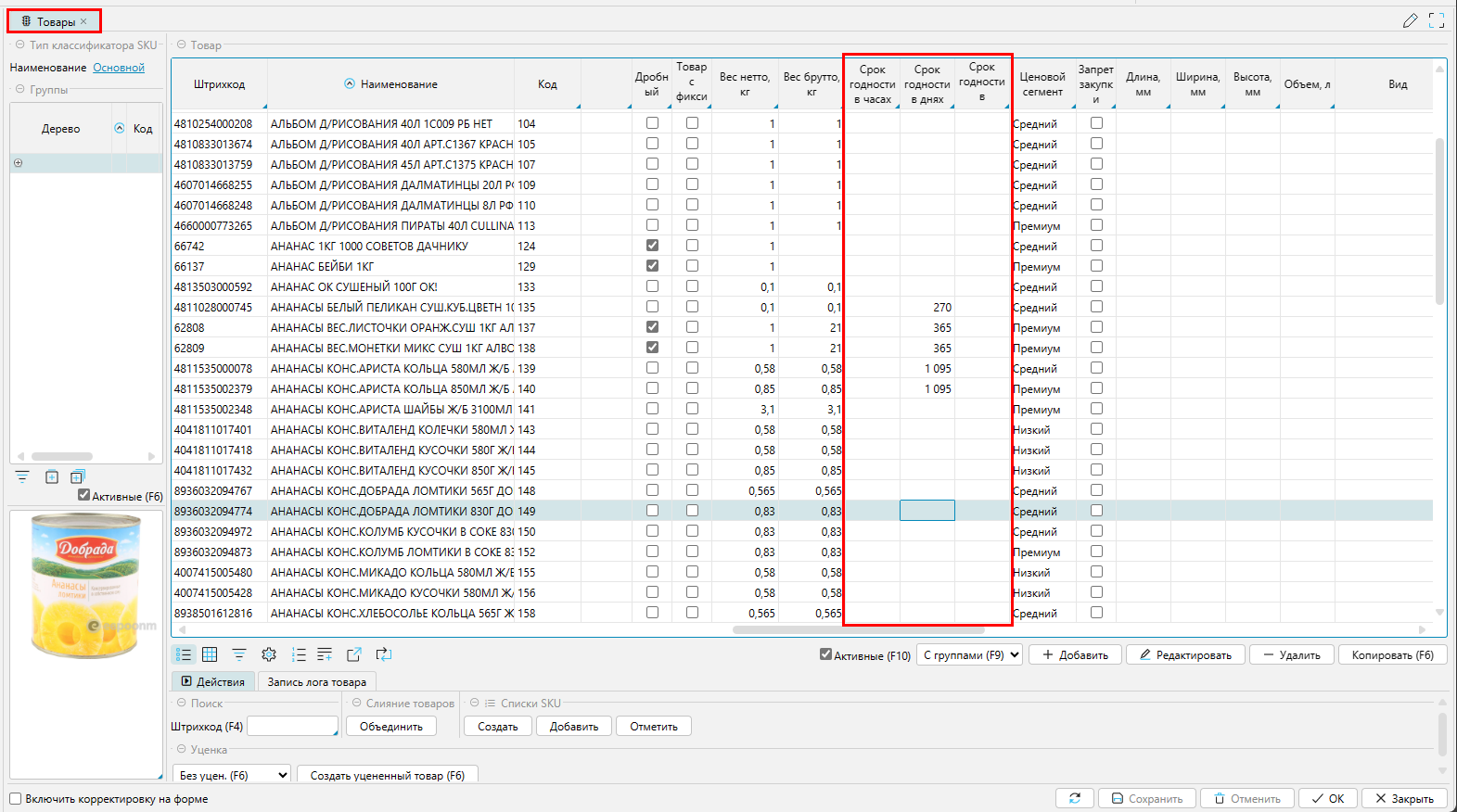Expand the tree node in Группы panel
This screenshot has height=812, width=1457.
(18, 163)
